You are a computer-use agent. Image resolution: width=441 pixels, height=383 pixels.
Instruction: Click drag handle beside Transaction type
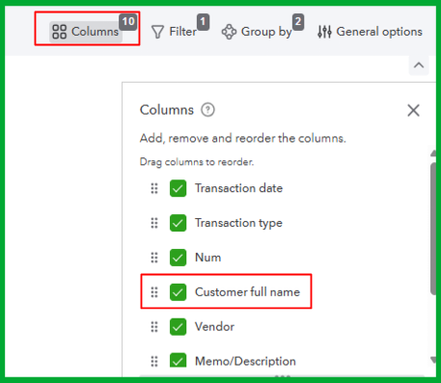click(154, 223)
